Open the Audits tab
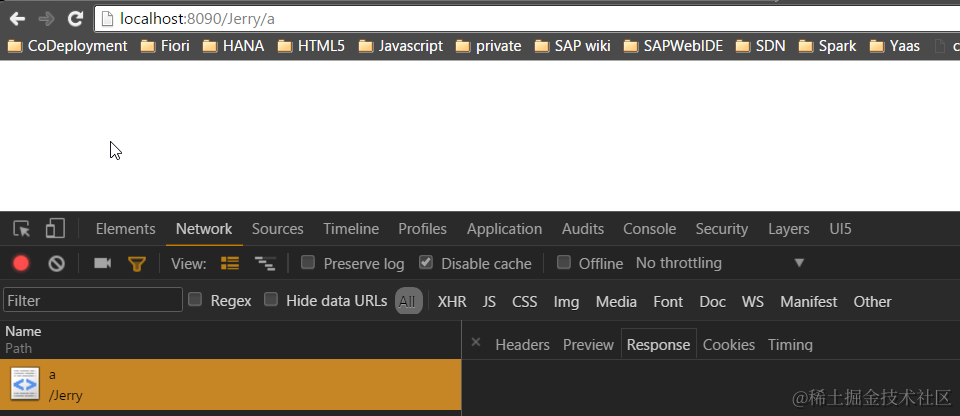The image size is (960, 416). 583,229
